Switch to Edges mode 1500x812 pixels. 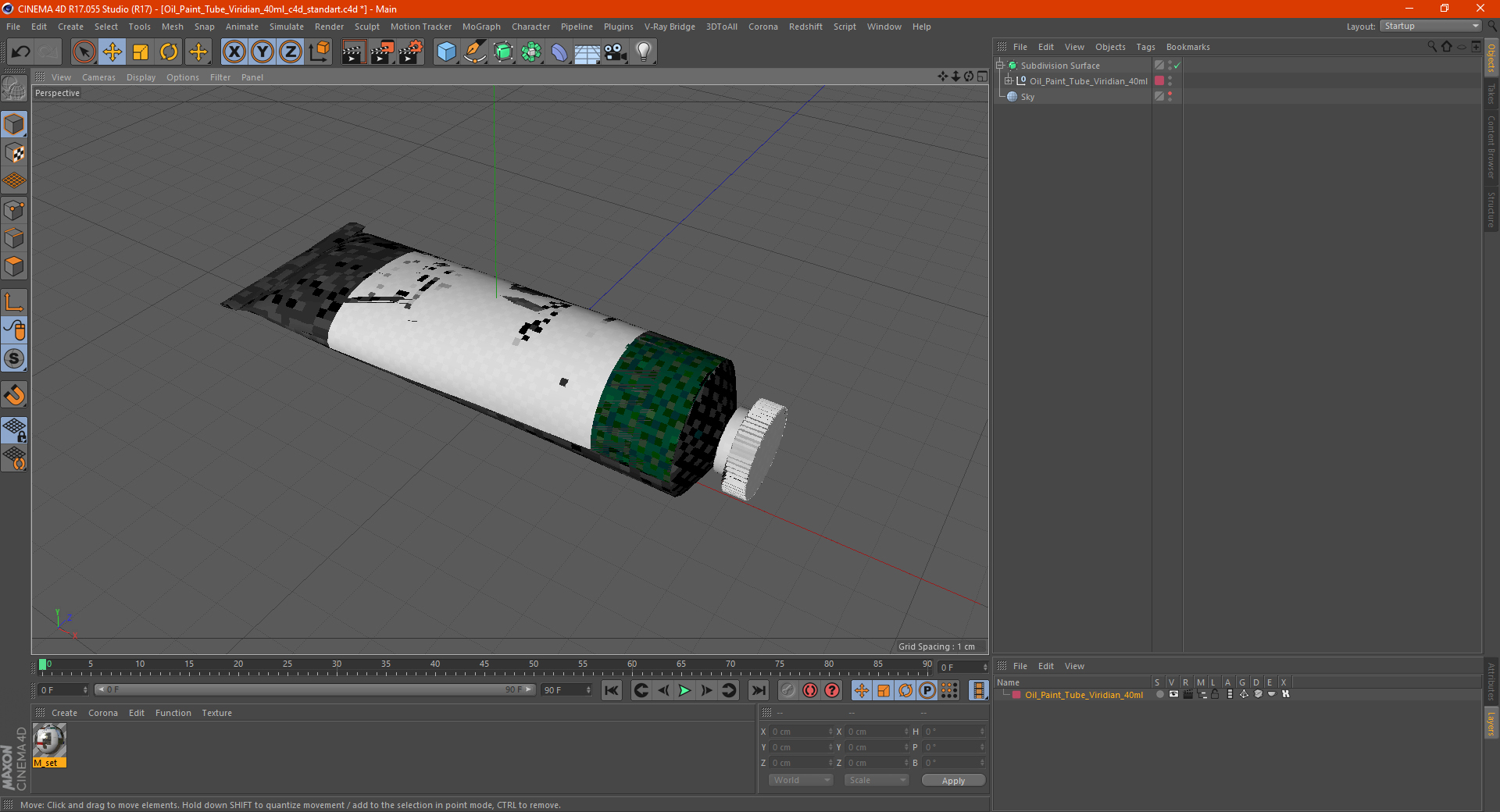tap(14, 238)
